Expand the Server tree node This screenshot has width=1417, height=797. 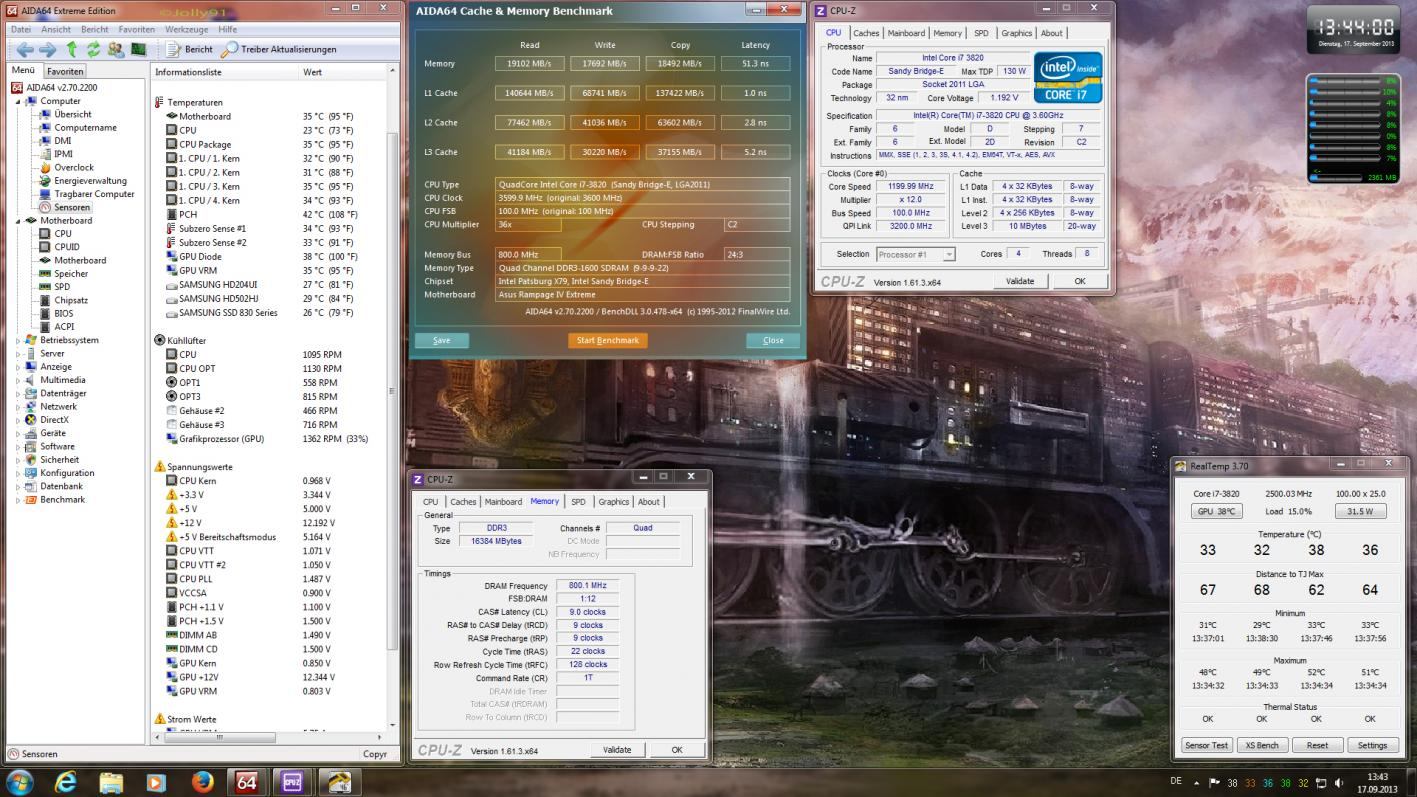[x=18, y=353]
